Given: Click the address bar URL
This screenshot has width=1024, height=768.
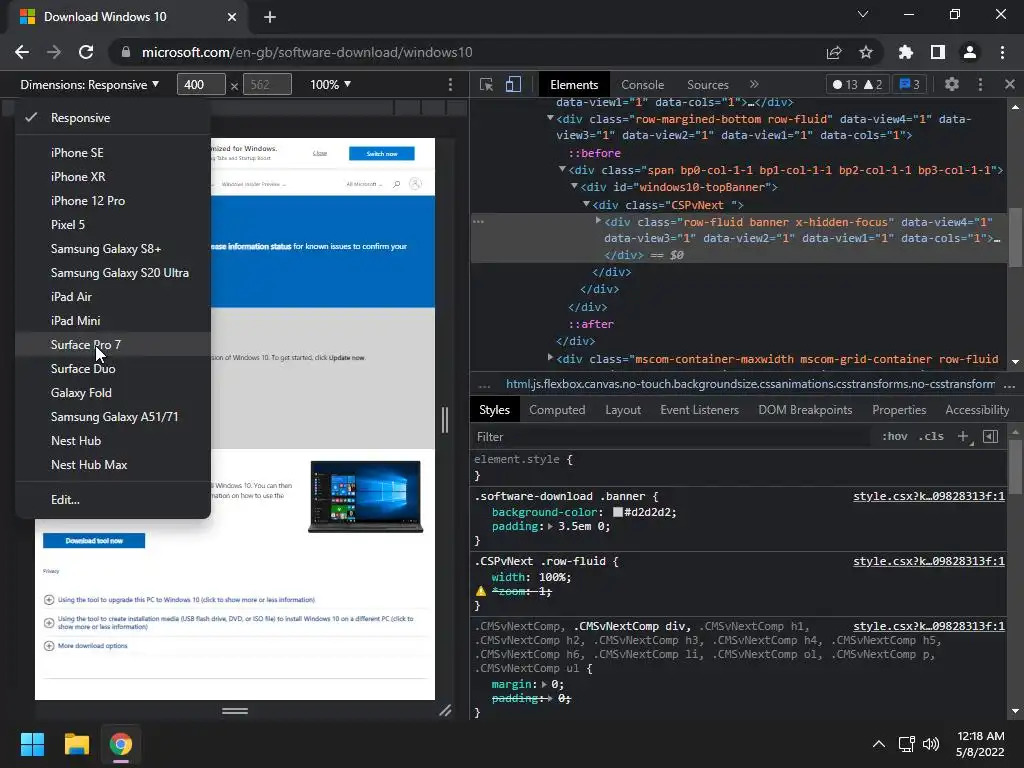Looking at the screenshot, I should point(306,52).
